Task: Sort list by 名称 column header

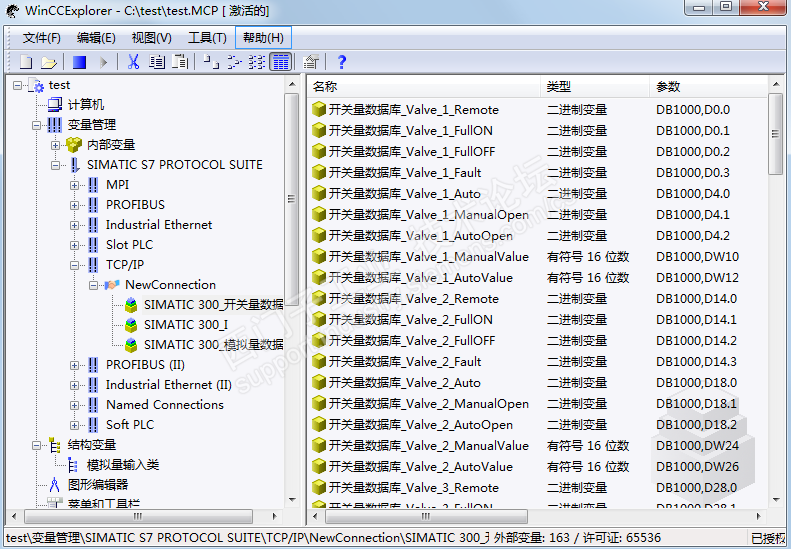Action: click(x=424, y=87)
